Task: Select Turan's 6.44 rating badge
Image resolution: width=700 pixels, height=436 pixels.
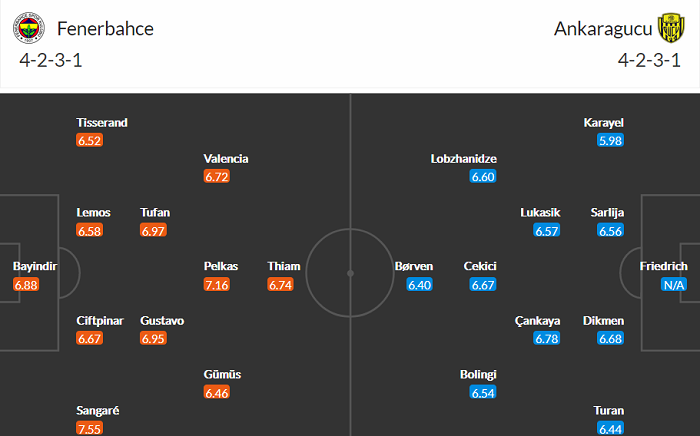Action: (610, 429)
